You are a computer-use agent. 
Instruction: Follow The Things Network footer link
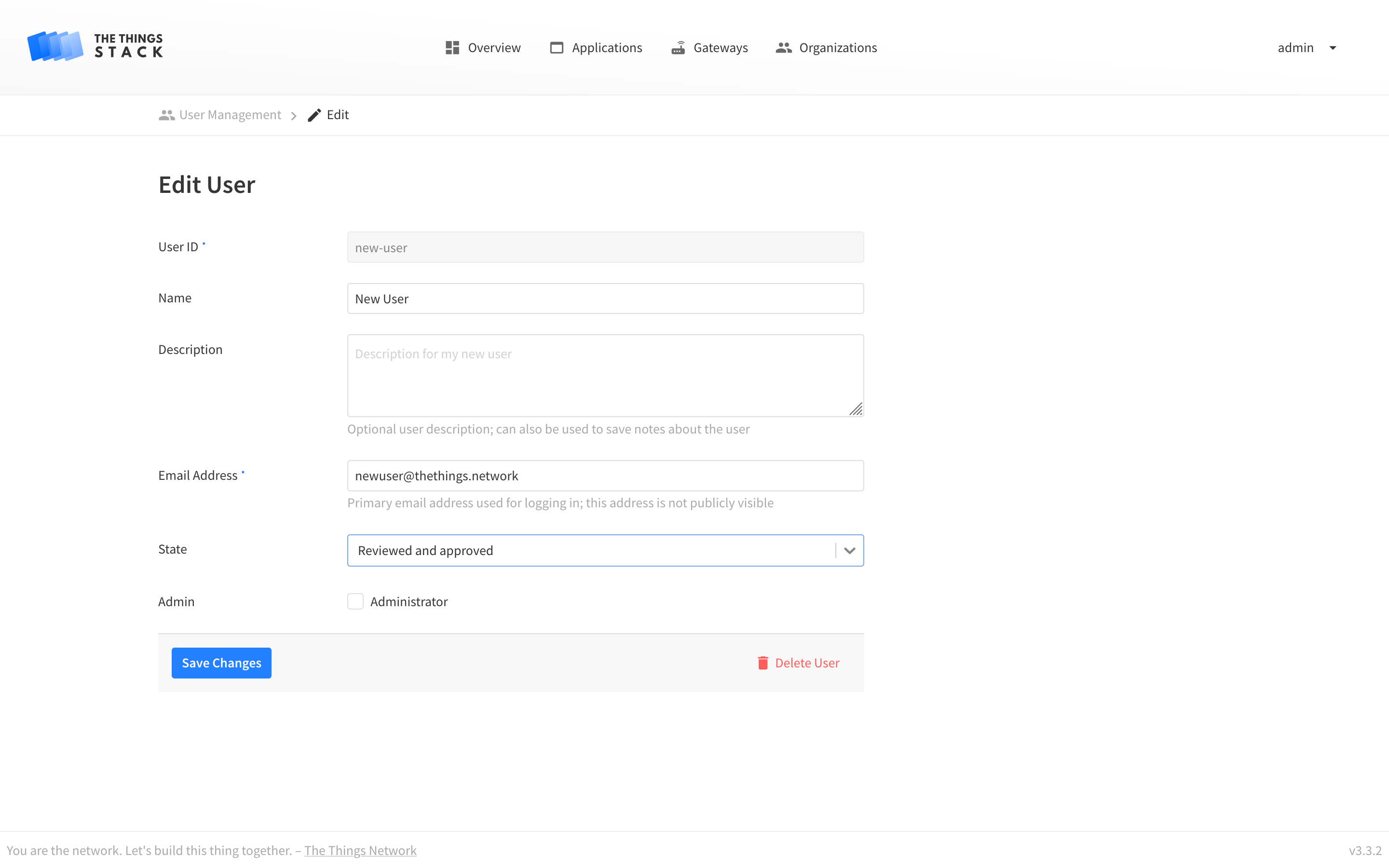(x=360, y=850)
